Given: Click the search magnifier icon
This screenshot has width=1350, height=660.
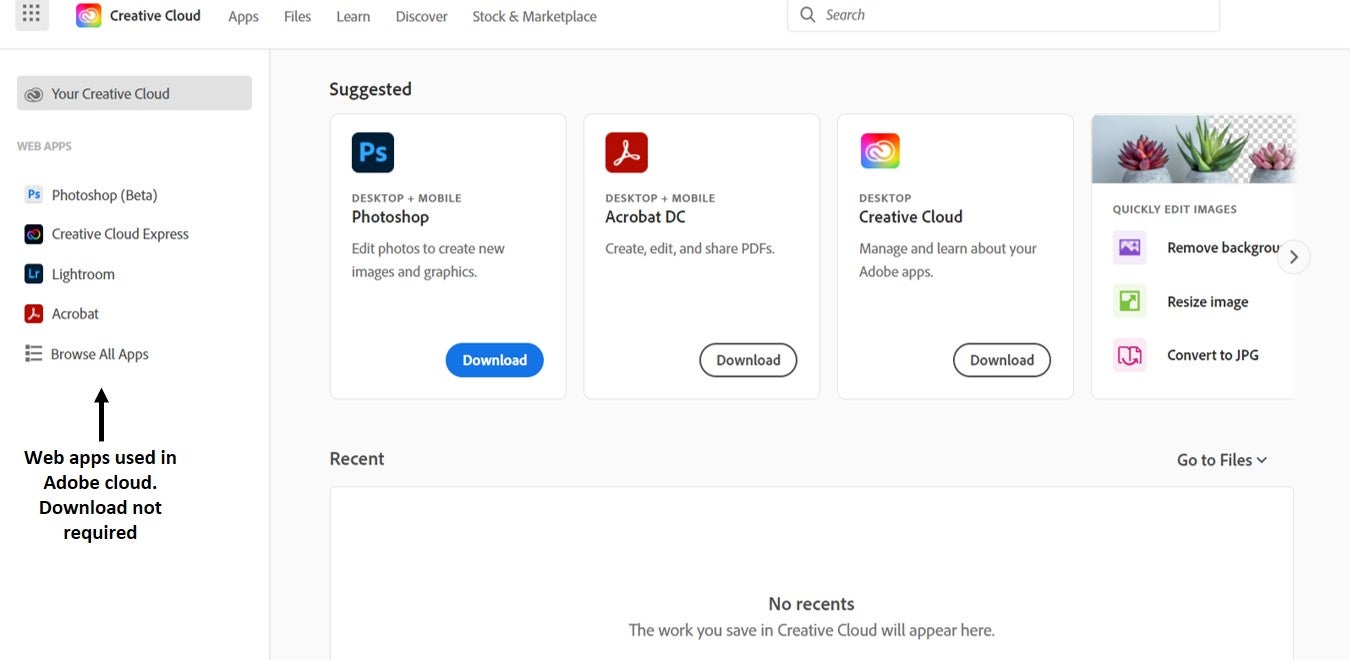Looking at the screenshot, I should click(x=808, y=15).
